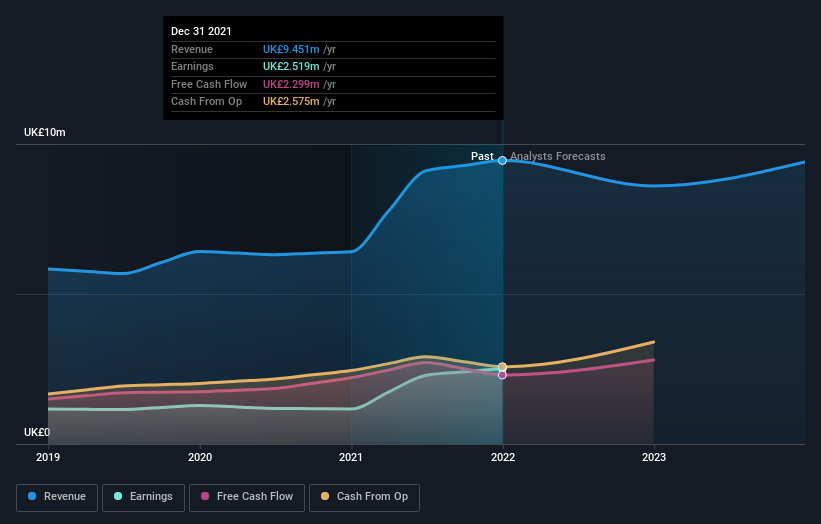Click the pink Free Cash Flow legend dot
The image size is (821, 524).
coord(205,496)
